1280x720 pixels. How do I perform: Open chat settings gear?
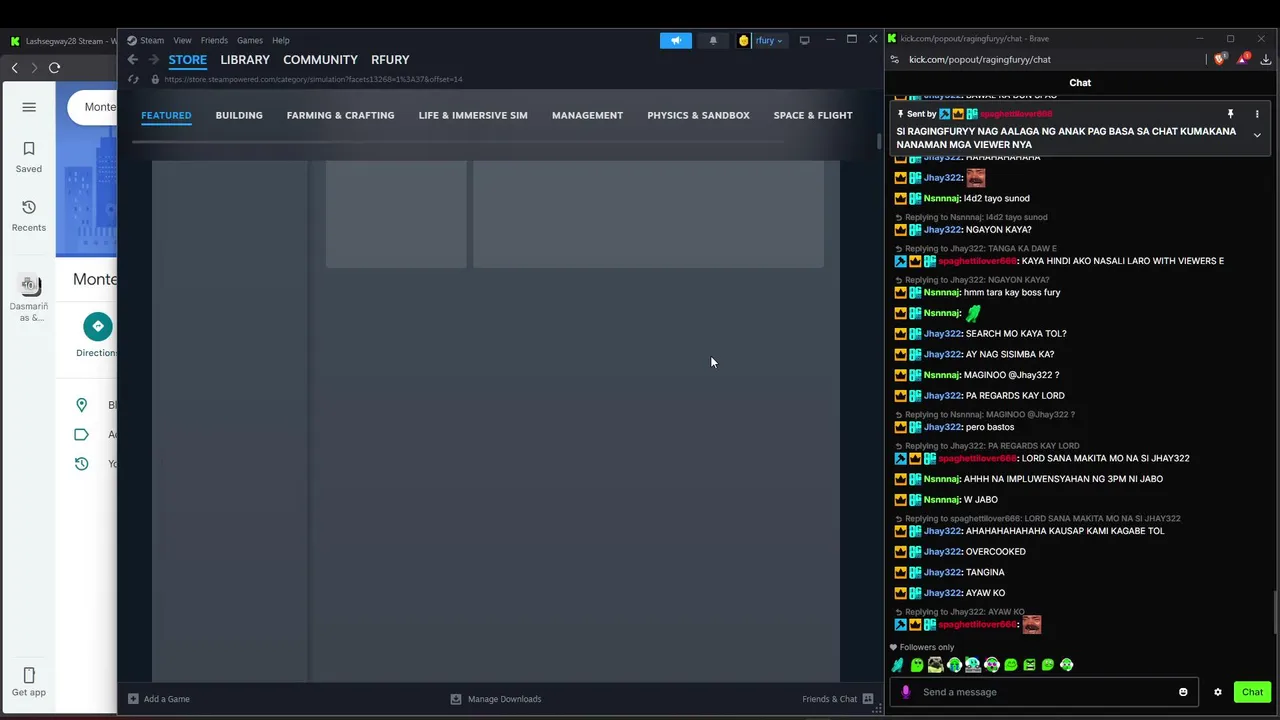1218,692
